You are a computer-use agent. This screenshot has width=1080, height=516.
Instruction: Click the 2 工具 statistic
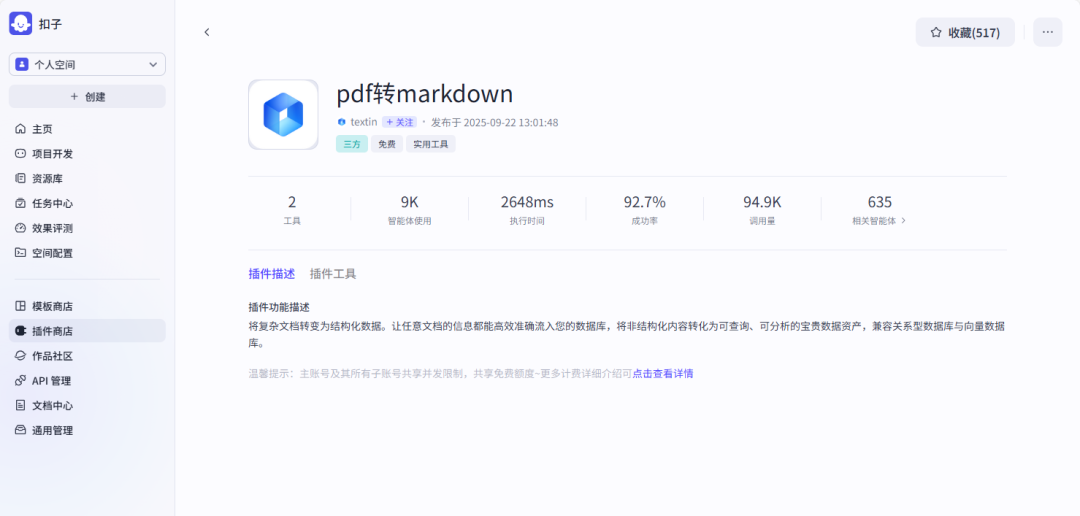pyautogui.click(x=292, y=209)
